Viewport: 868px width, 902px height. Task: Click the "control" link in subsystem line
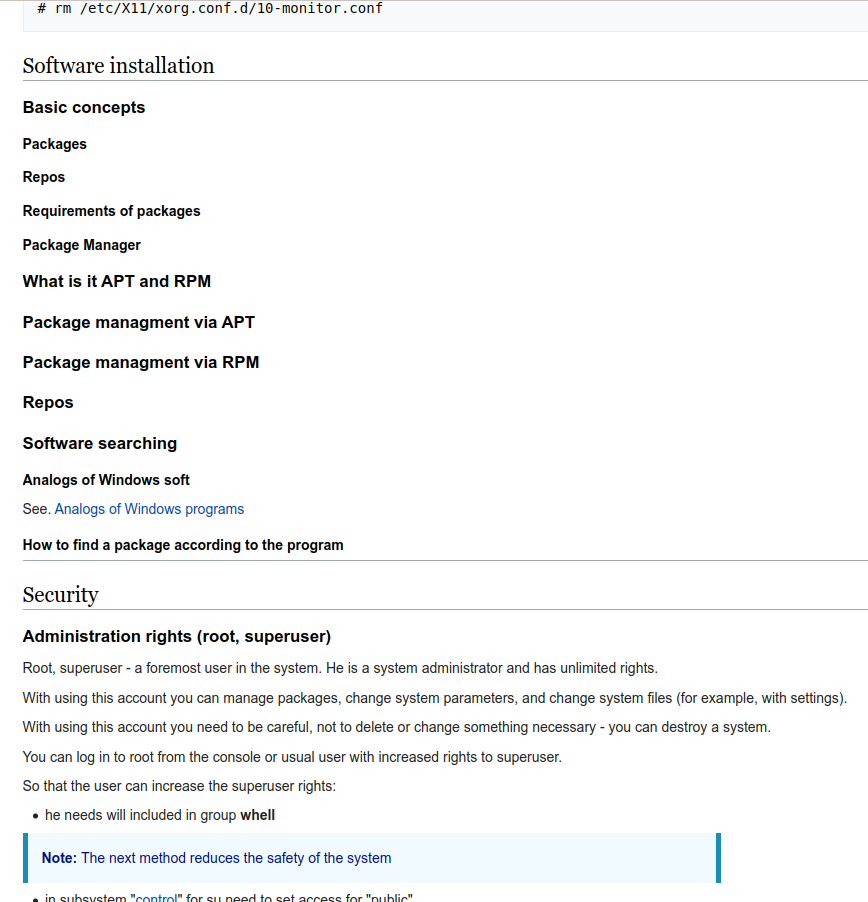point(155,897)
